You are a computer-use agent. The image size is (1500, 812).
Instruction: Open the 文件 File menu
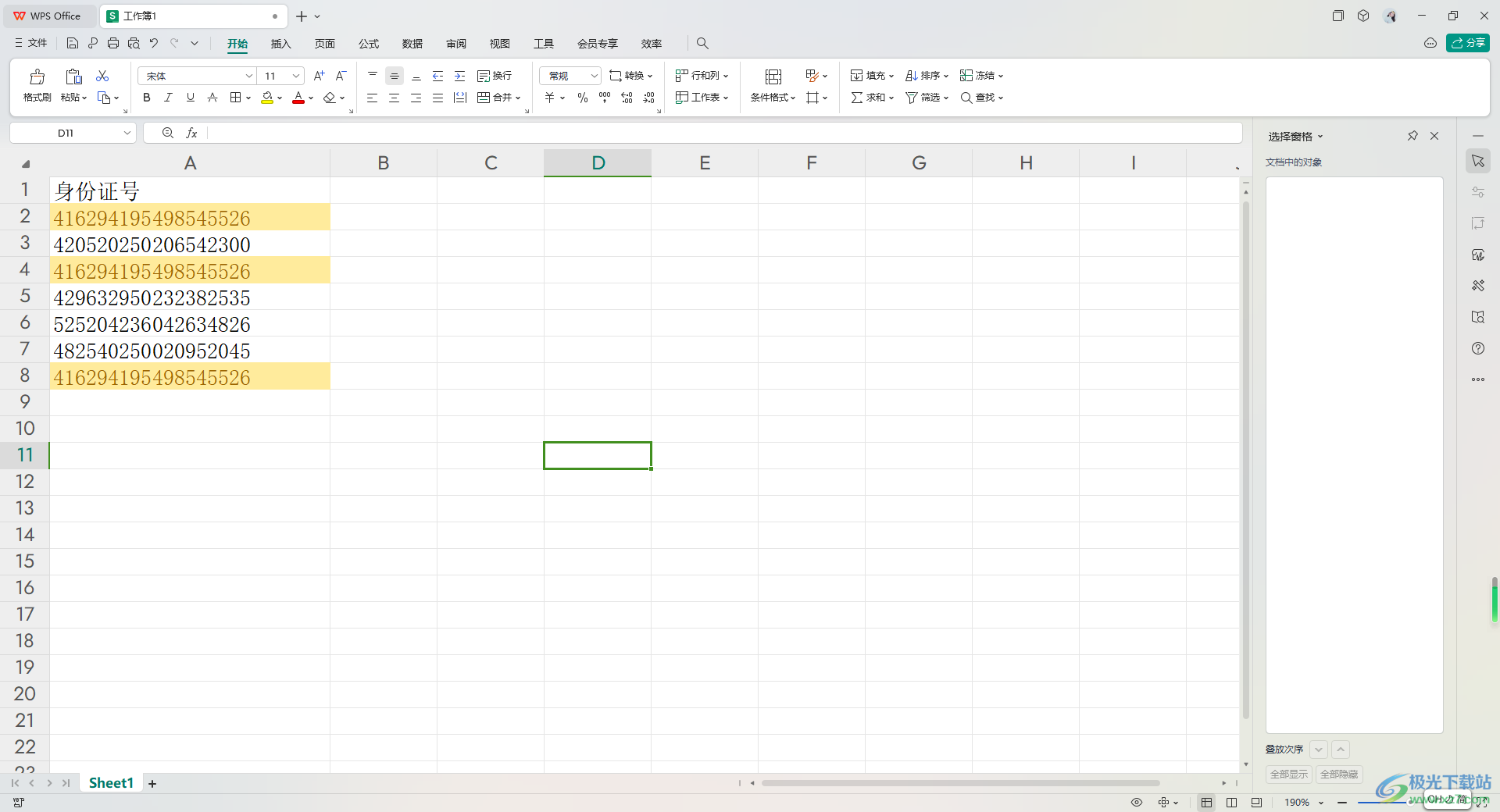click(x=31, y=44)
